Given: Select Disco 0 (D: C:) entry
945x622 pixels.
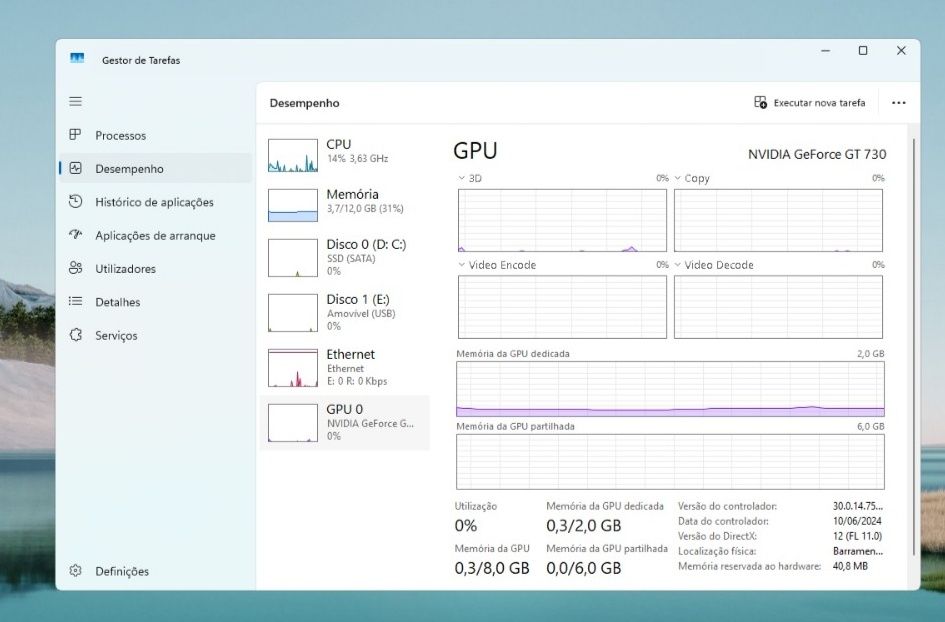Looking at the screenshot, I should click(344, 257).
